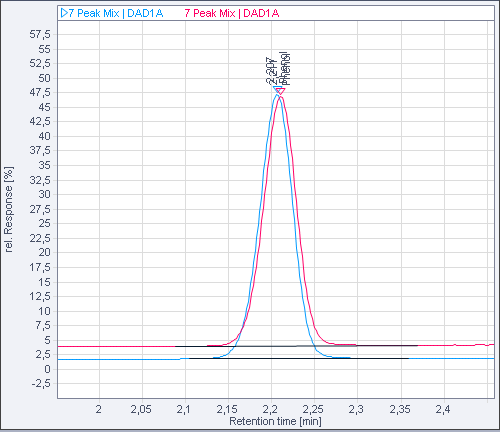Click the 55 tick on response axis
Image resolution: width=500 pixels, height=432 pixels.
[45, 49]
